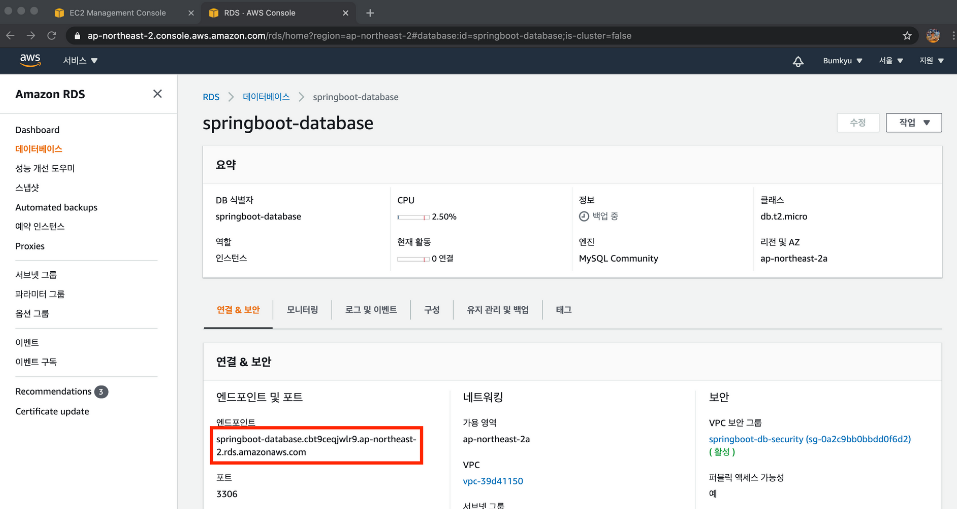The height and width of the screenshot is (509, 957).
Task: Reload the page with refresh icon
Action: (52, 35)
